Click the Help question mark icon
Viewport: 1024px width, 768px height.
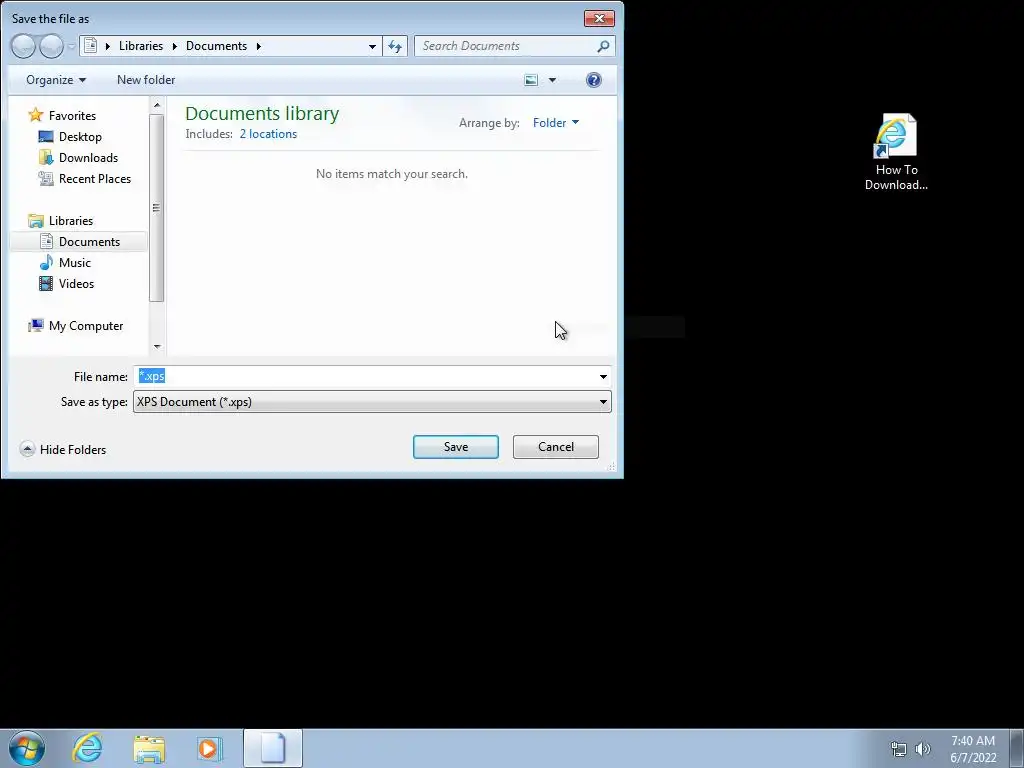click(594, 80)
